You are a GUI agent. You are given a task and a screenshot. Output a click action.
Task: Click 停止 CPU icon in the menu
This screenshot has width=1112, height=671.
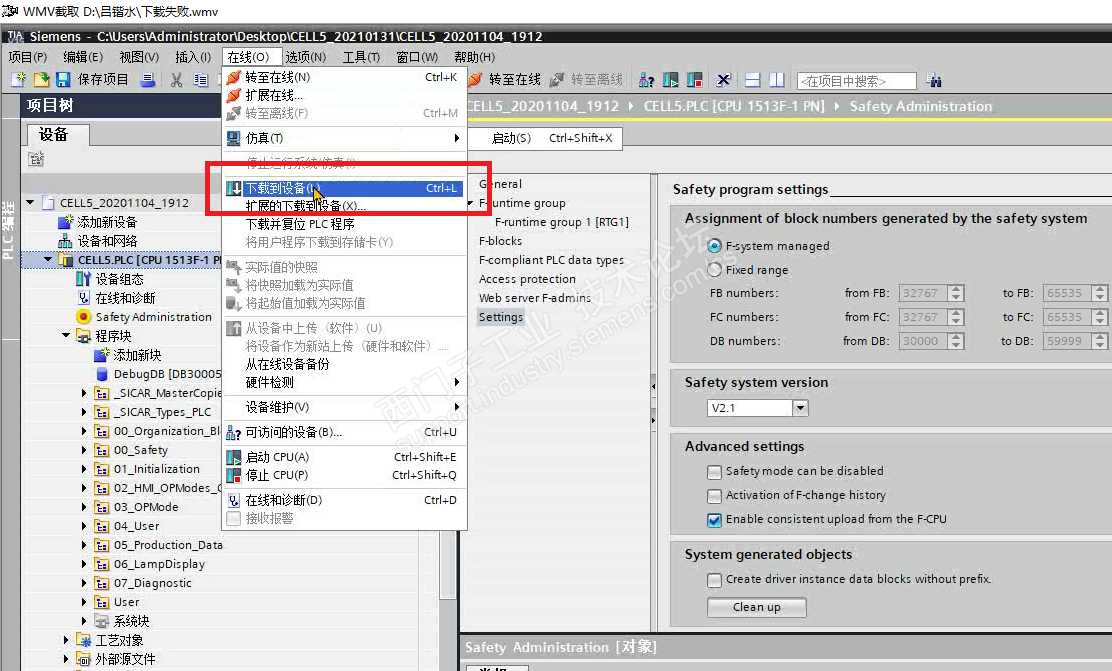click(x=233, y=475)
